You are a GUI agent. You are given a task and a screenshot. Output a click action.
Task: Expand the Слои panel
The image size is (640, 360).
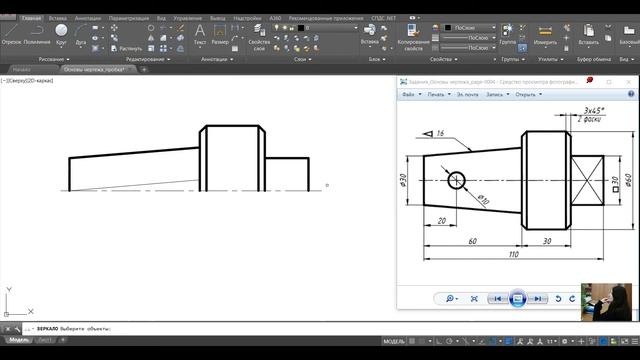click(x=303, y=59)
